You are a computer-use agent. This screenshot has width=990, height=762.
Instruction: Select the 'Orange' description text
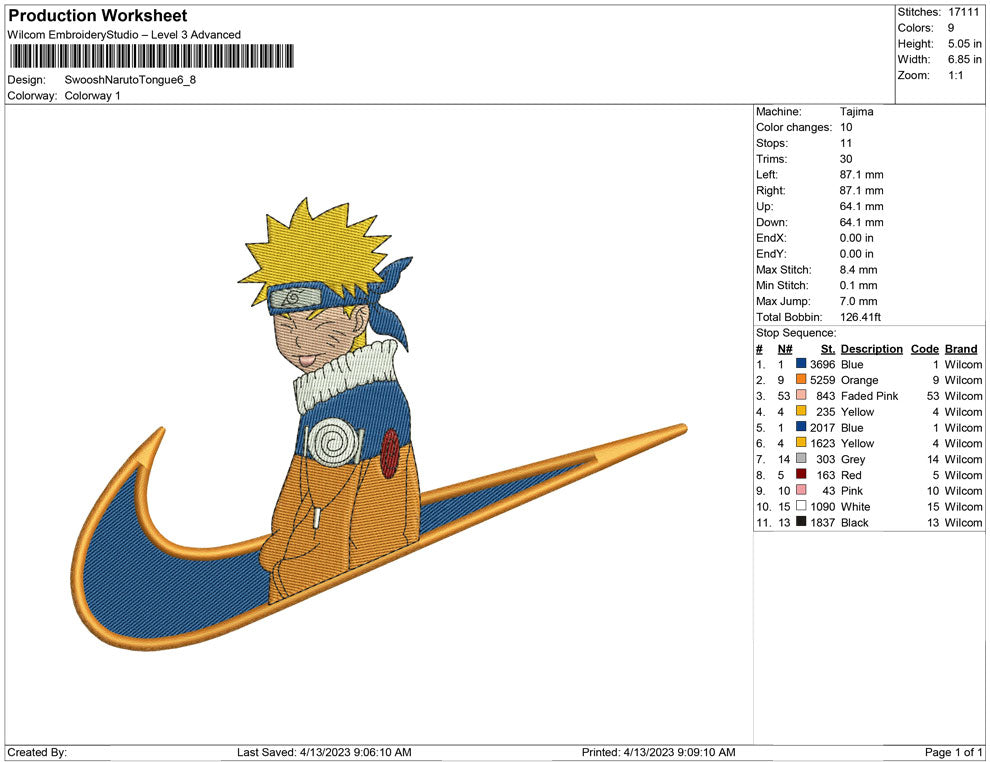[859, 380]
